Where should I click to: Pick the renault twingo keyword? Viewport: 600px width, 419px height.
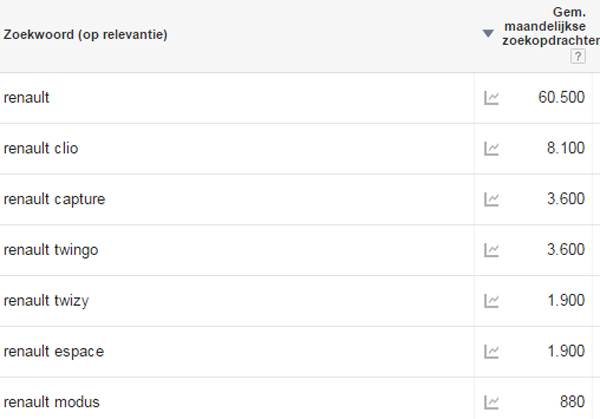[51, 250]
